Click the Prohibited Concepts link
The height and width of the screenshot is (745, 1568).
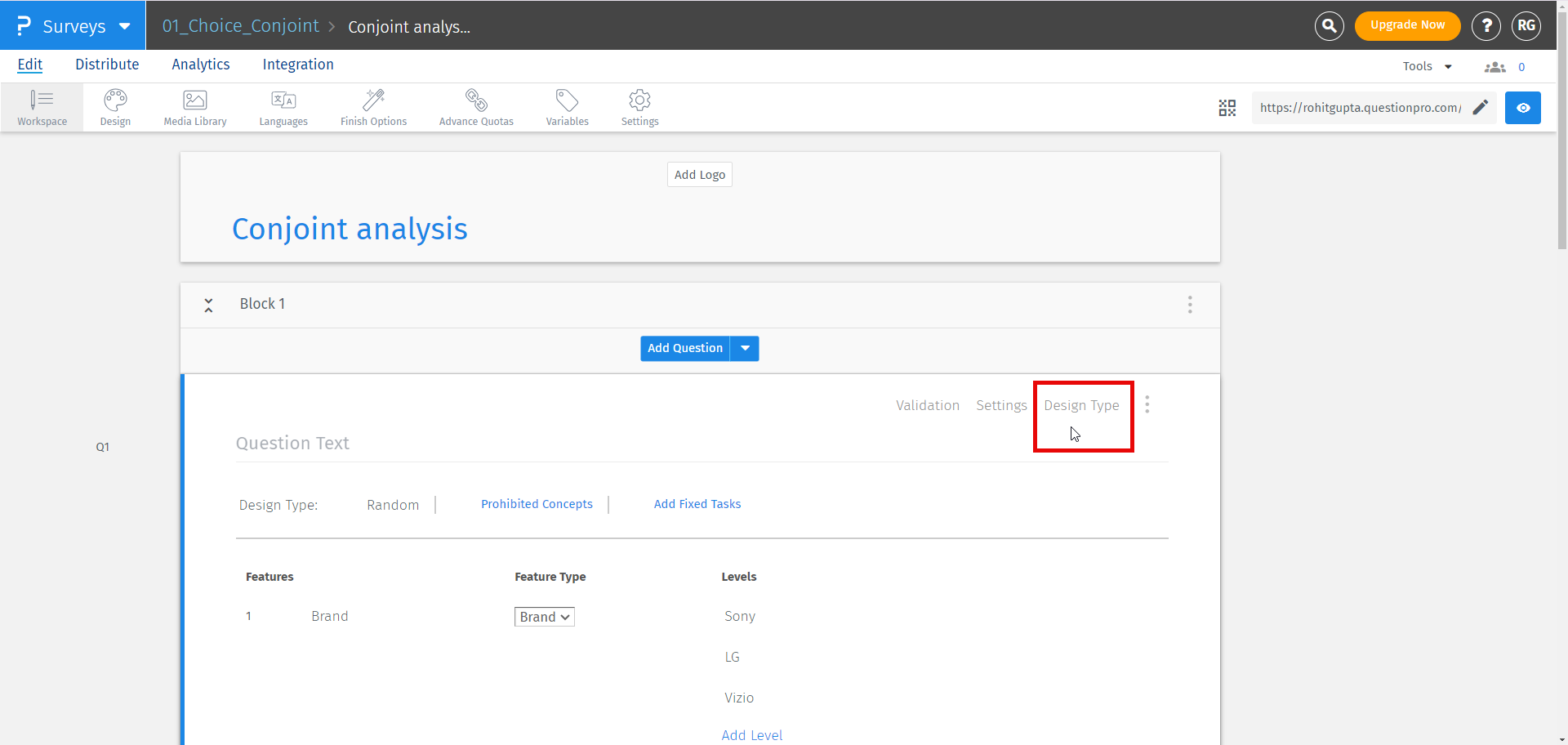tap(537, 504)
